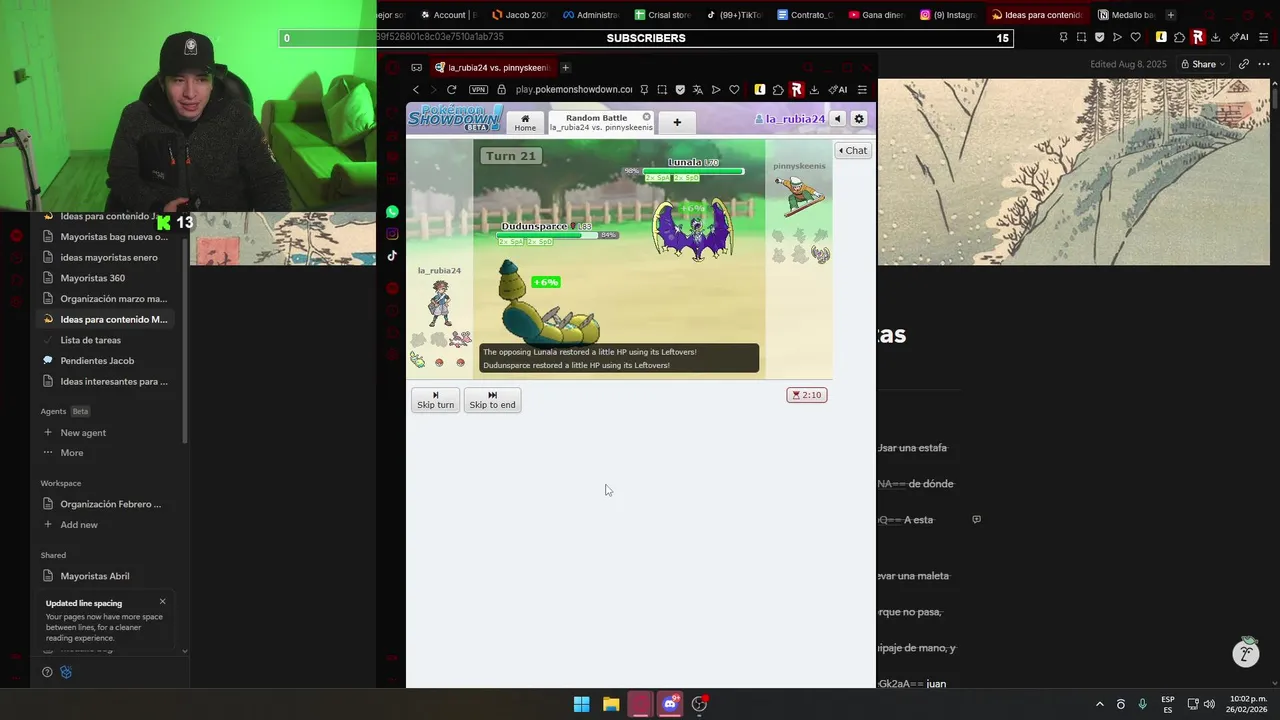
Task: Open Windows Start menu
Action: [x=581, y=704]
